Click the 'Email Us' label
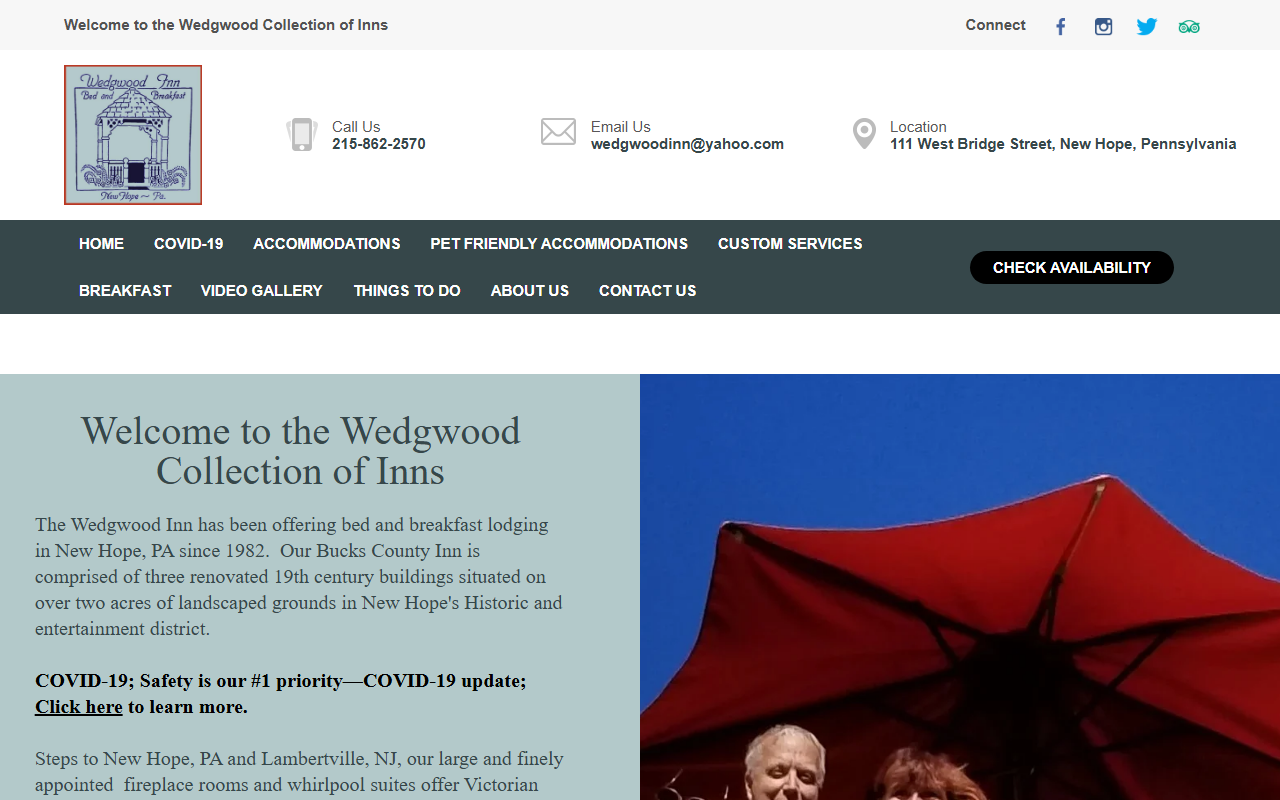1280x800 pixels. pyautogui.click(x=621, y=127)
